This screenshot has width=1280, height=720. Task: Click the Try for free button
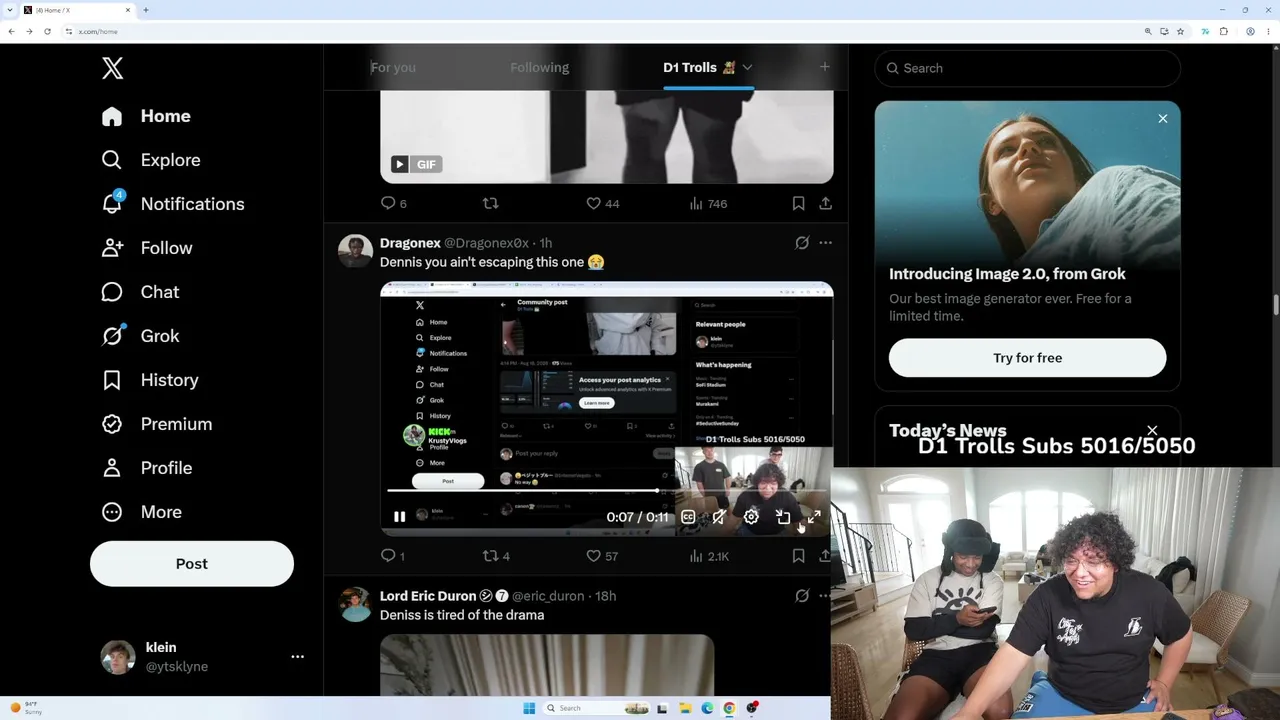coord(1027,358)
